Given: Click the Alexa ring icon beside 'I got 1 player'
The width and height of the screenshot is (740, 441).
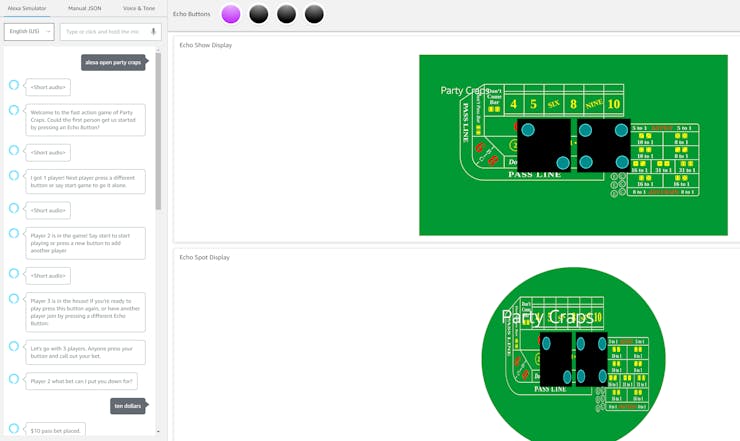Looking at the screenshot, I should (x=14, y=176).
